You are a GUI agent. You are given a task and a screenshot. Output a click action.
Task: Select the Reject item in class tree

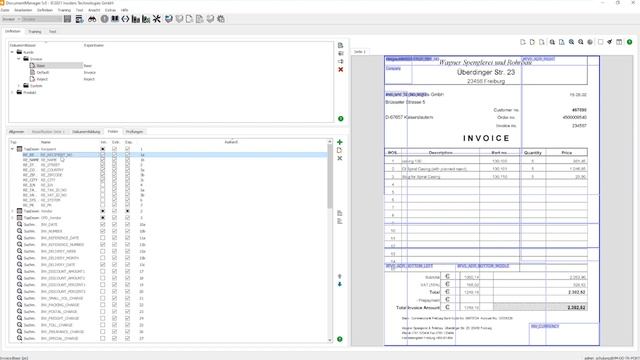(x=42, y=79)
